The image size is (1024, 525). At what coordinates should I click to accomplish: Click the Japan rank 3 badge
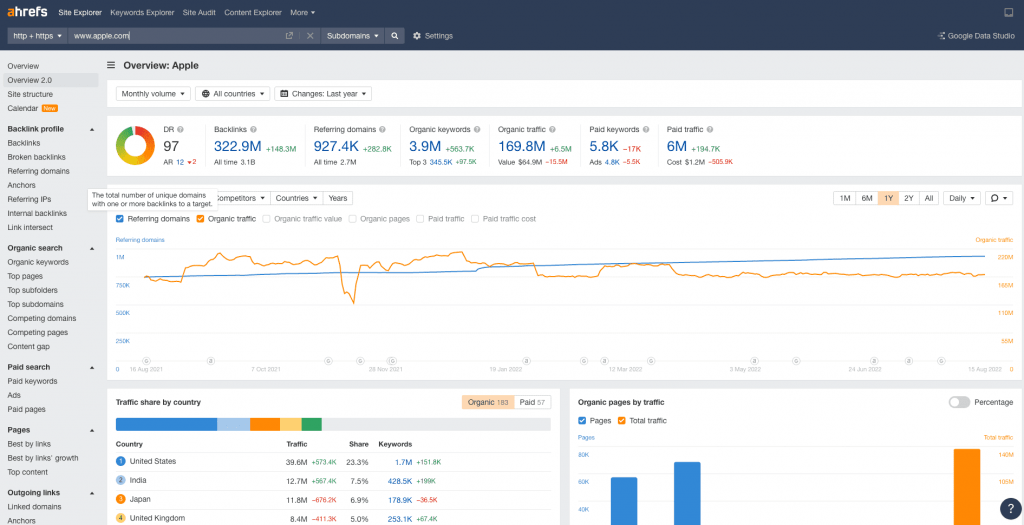[120, 500]
